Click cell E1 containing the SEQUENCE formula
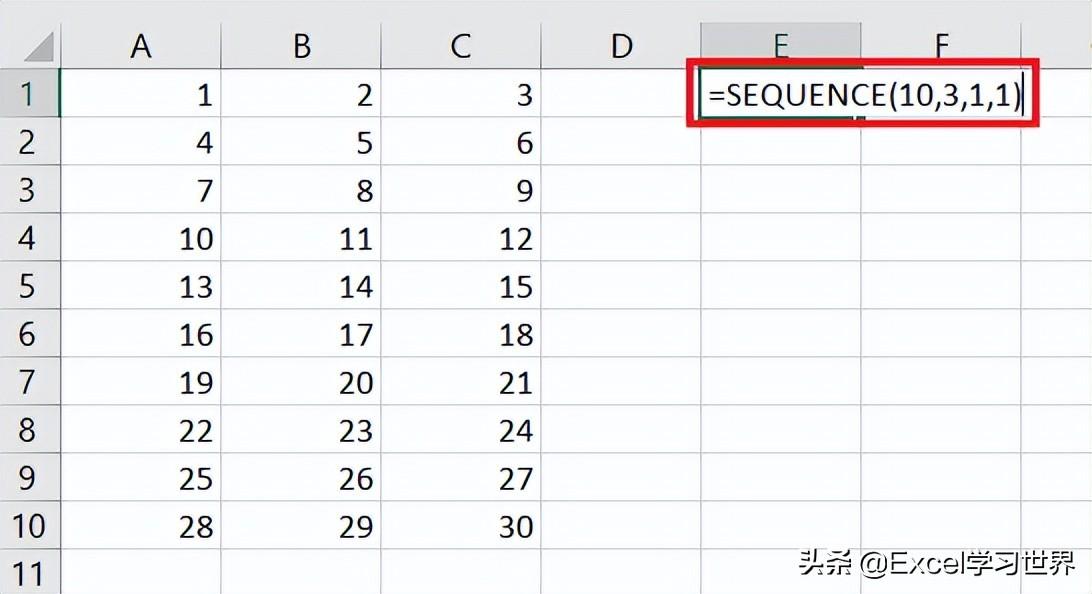 click(780, 94)
